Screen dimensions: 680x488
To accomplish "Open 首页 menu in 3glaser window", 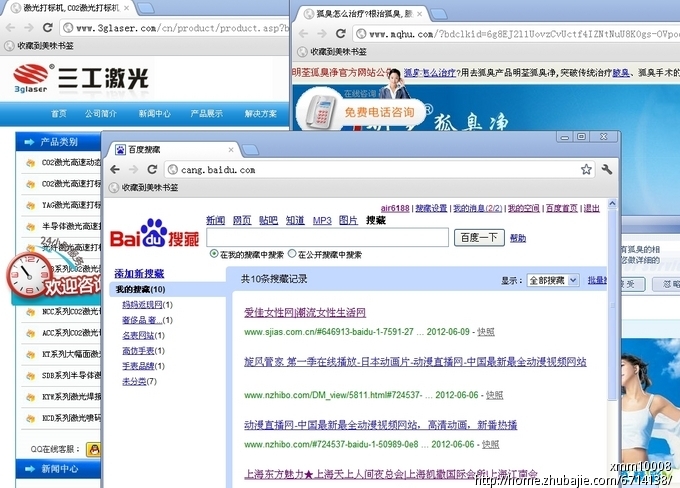I will [59, 114].
